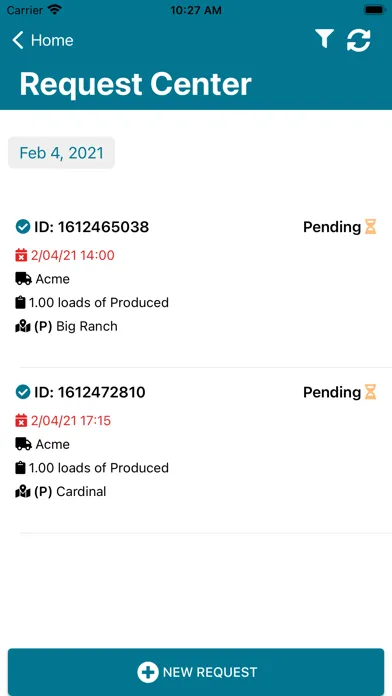Select the Pending status on first request
392x696 pixels.
pyautogui.click(x=332, y=227)
